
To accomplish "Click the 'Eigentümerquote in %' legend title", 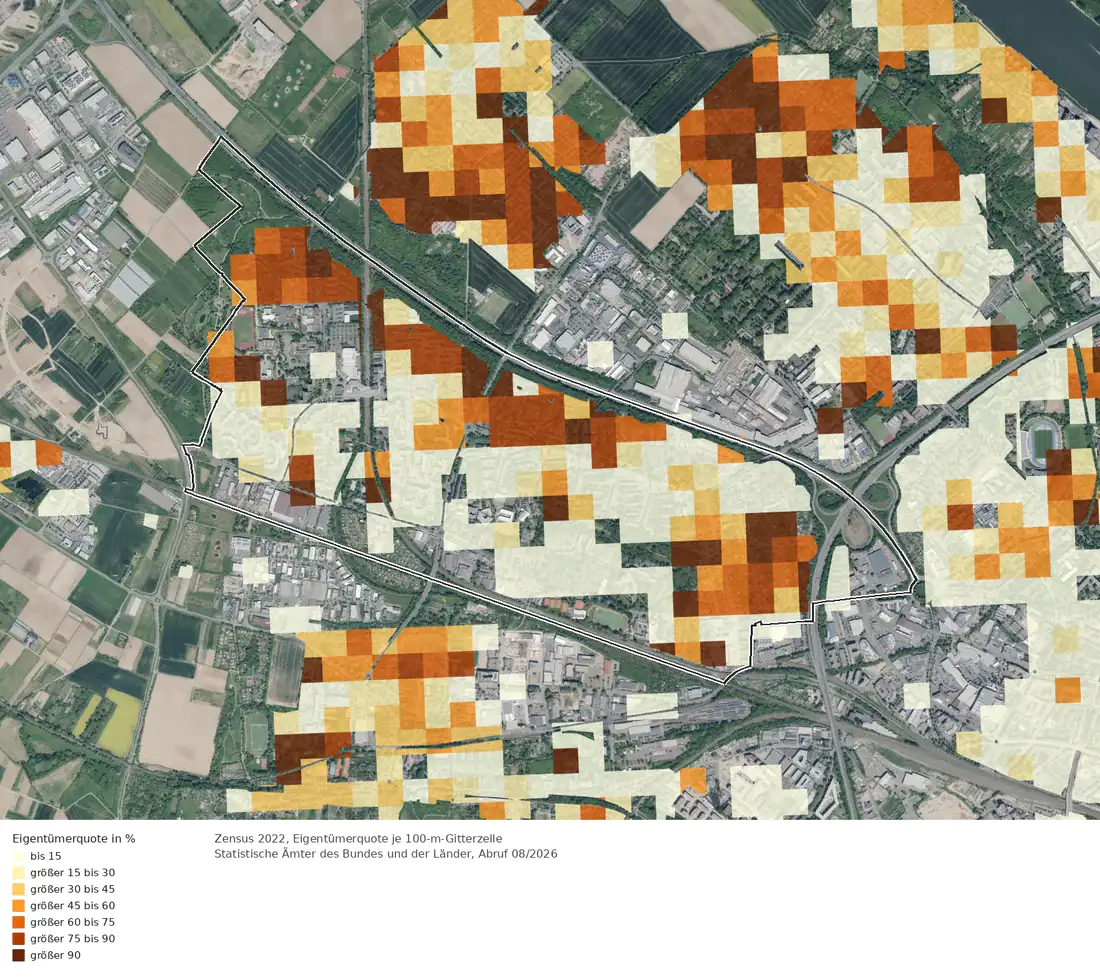I will click(74, 838).
